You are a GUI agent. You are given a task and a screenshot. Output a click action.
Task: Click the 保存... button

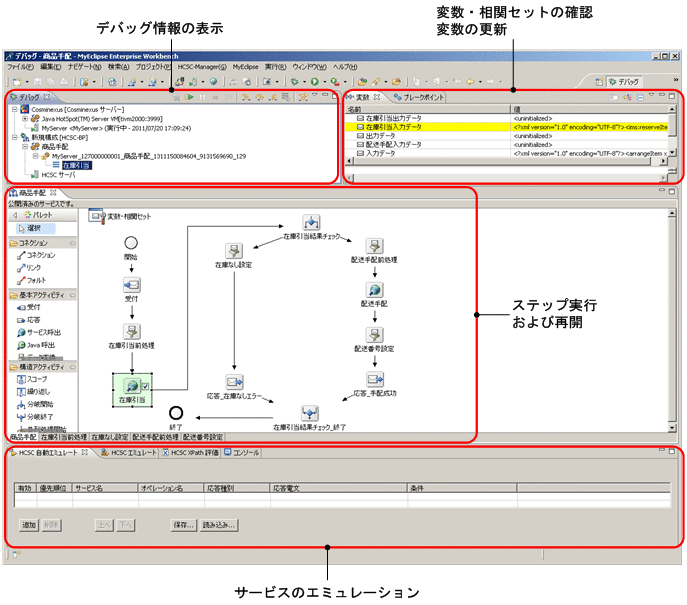(183, 524)
